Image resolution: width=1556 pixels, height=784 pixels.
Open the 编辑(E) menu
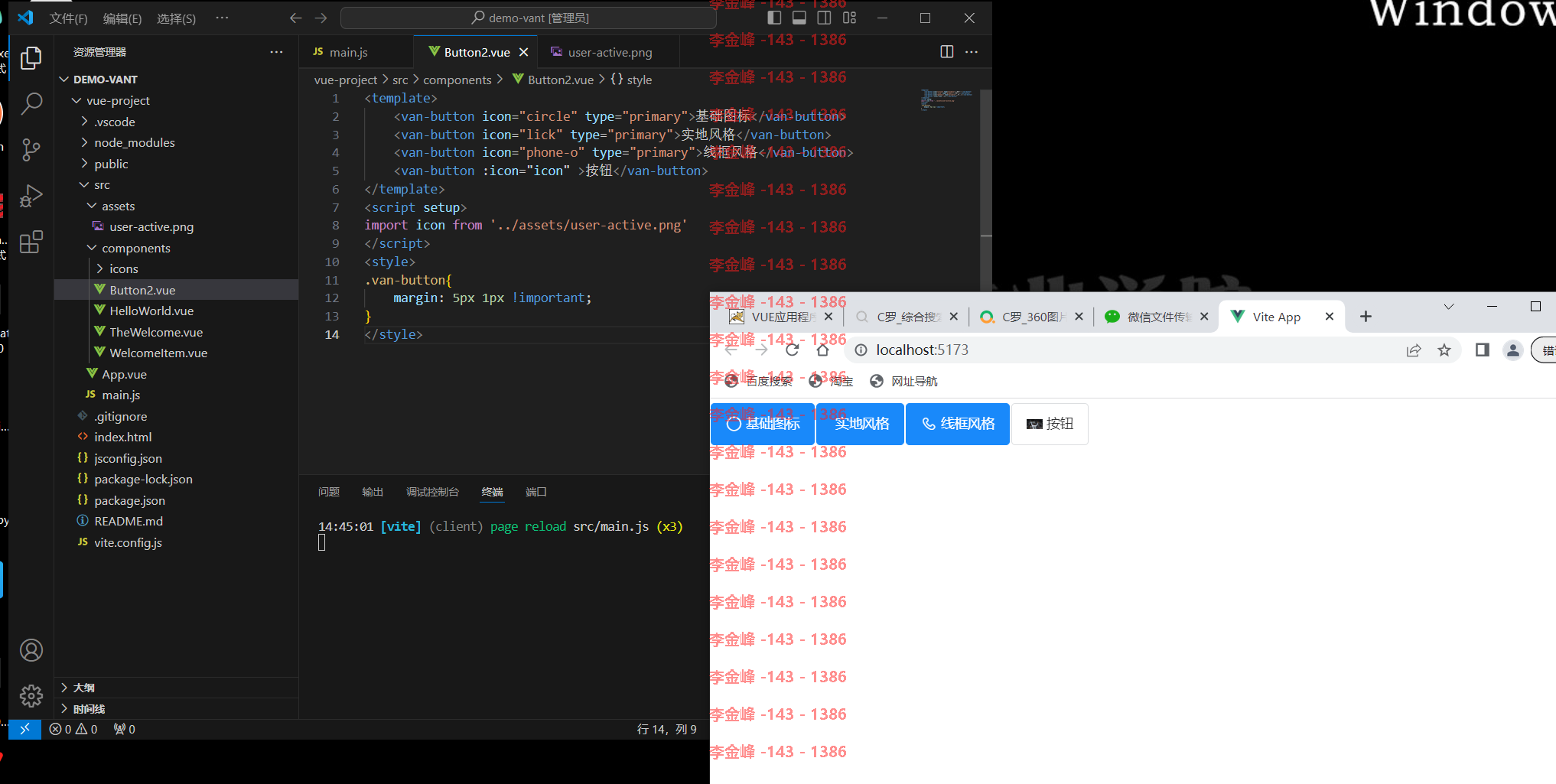(122, 18)
